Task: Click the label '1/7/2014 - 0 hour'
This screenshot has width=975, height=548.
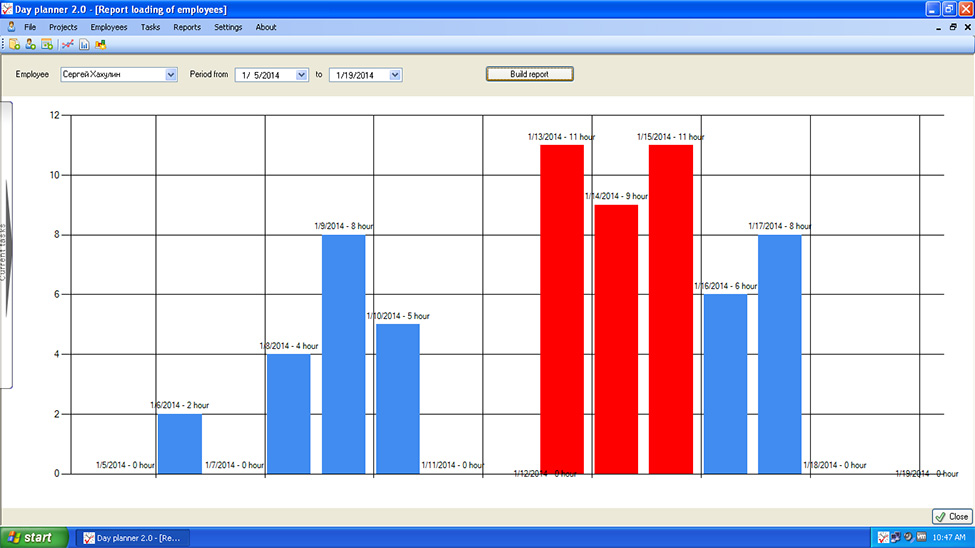Action: [234, 465]
